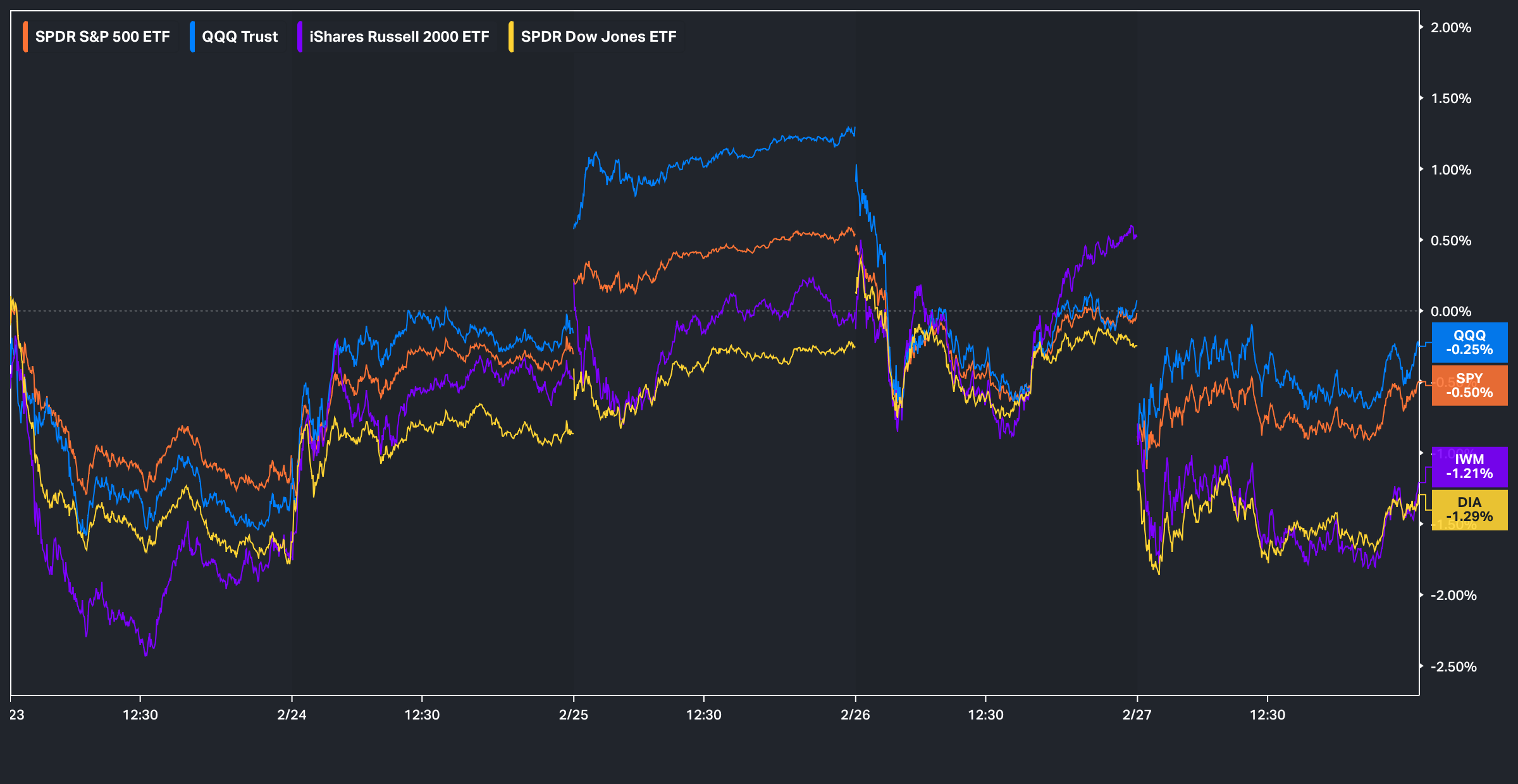Click the 1.00% label on the price axis
The width and height of the screenshot is (1518, 784).
click(x=1451, y=169)
